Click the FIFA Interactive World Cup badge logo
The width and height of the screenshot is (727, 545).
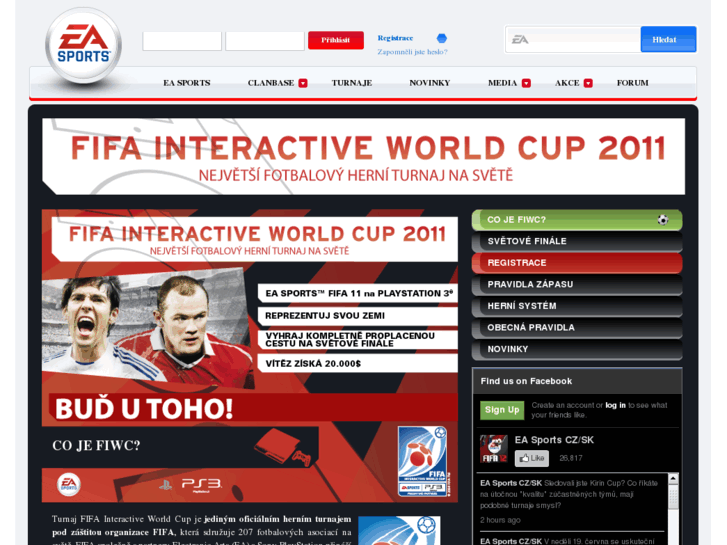point(423,462)
